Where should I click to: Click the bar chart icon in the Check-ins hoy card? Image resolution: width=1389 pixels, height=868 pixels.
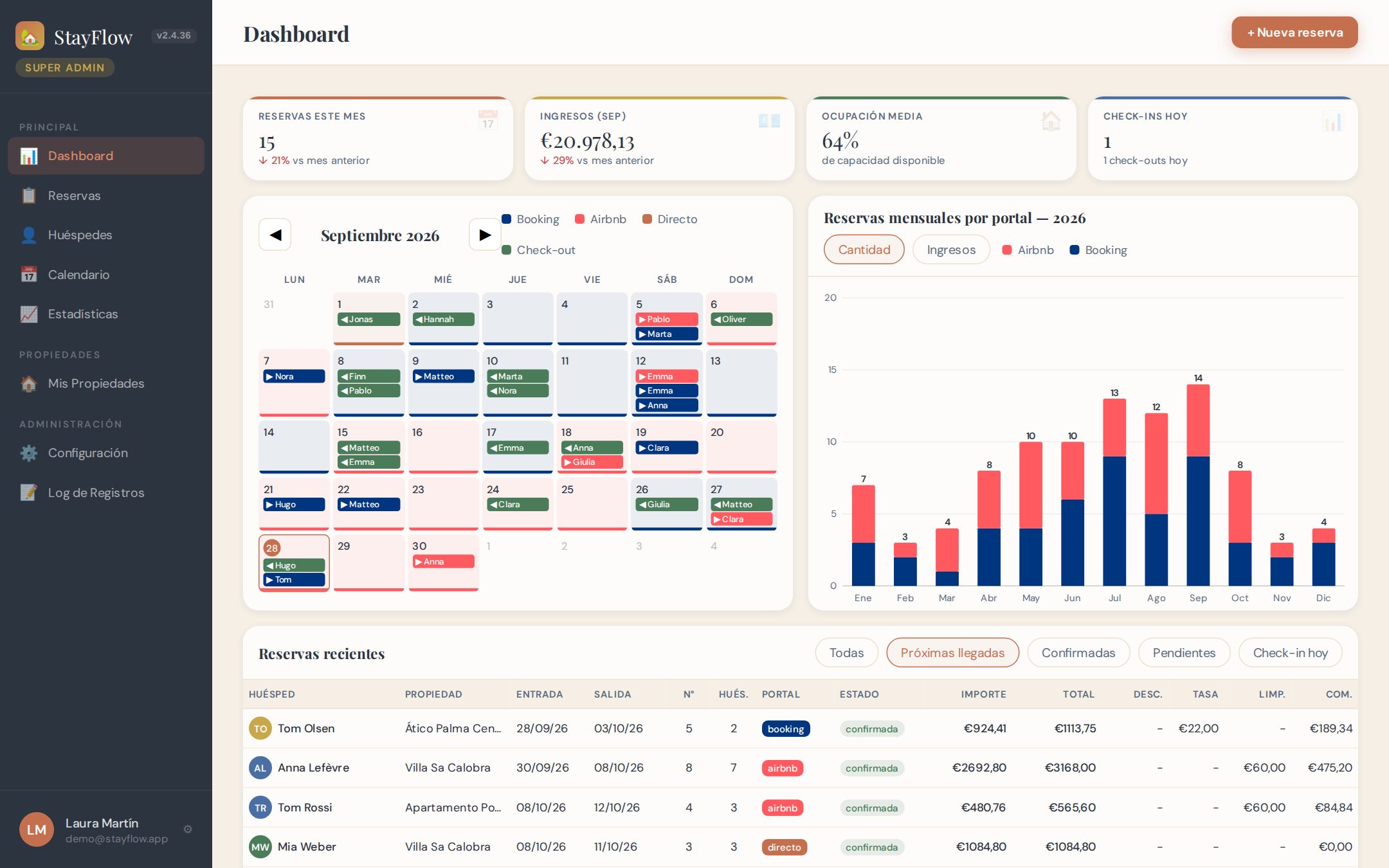(x=1332, y=120)
